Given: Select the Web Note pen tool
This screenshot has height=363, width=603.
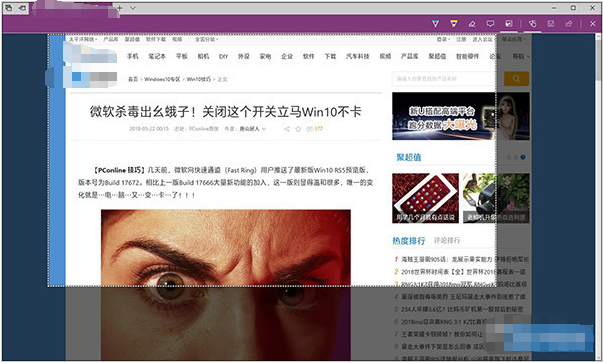Looking at the screenshot, I should (435, 24).
